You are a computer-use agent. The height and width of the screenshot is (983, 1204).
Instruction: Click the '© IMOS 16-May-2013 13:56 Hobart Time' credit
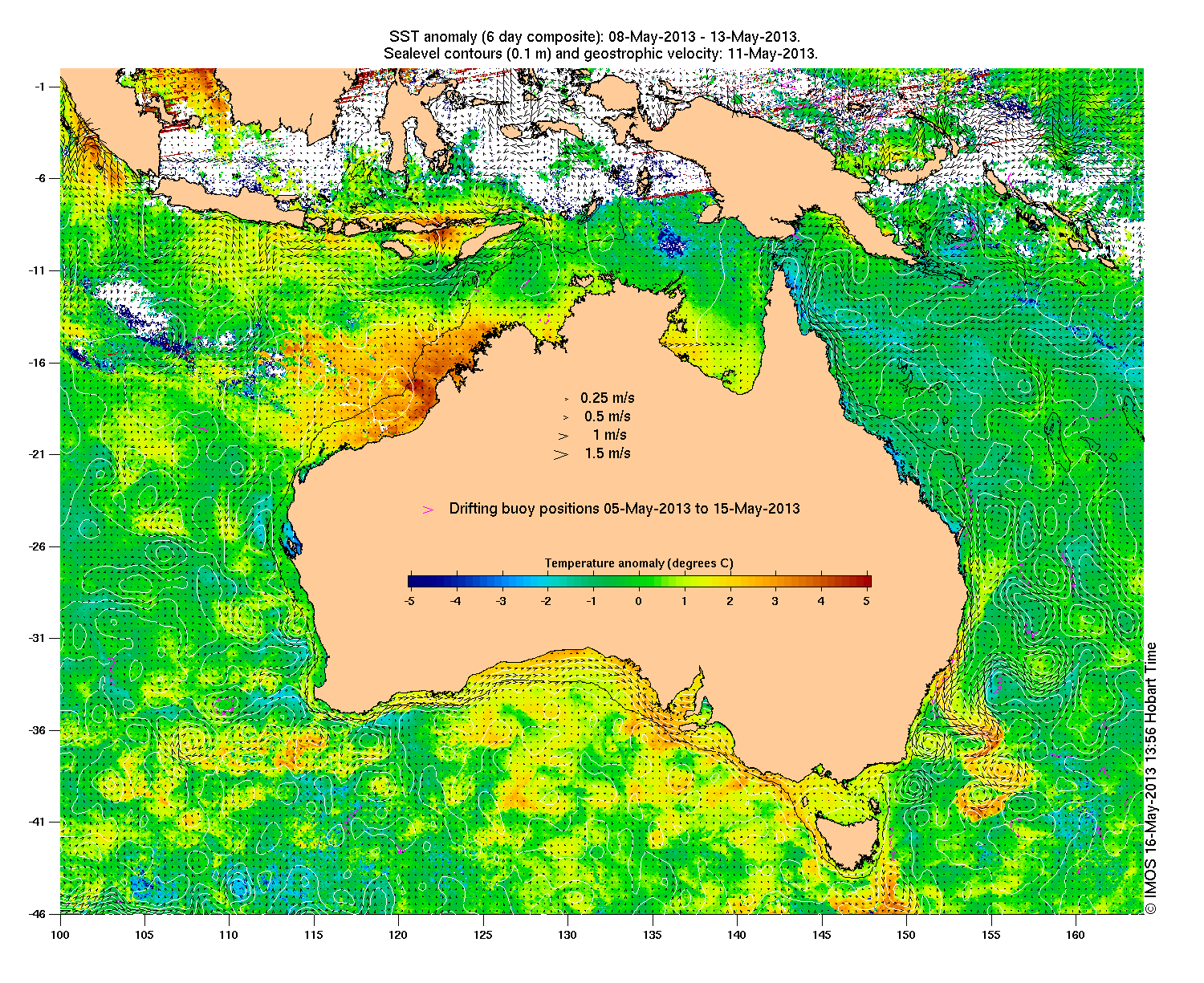[1151, 778]
